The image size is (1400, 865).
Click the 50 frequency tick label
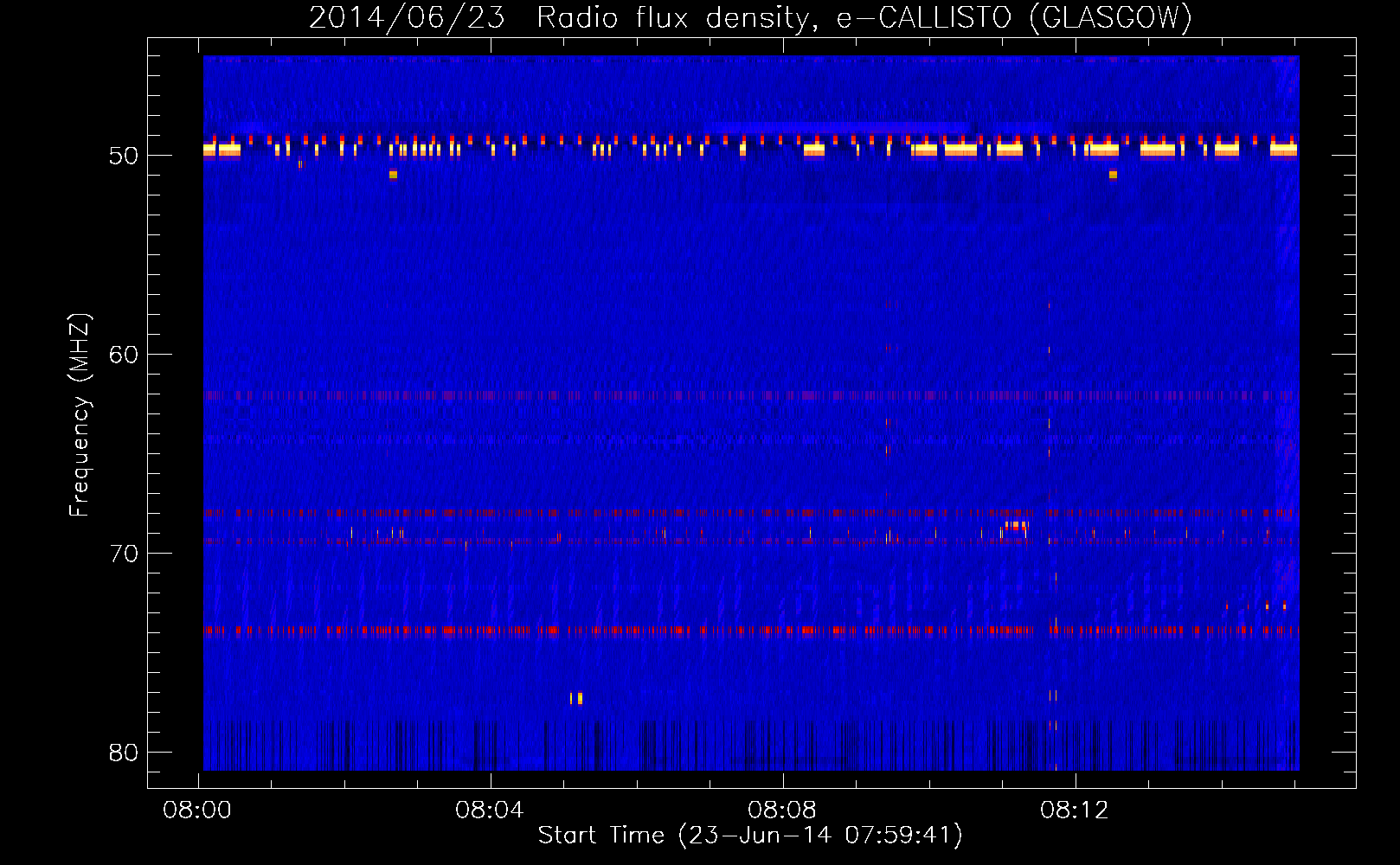[x=124, y=156]
